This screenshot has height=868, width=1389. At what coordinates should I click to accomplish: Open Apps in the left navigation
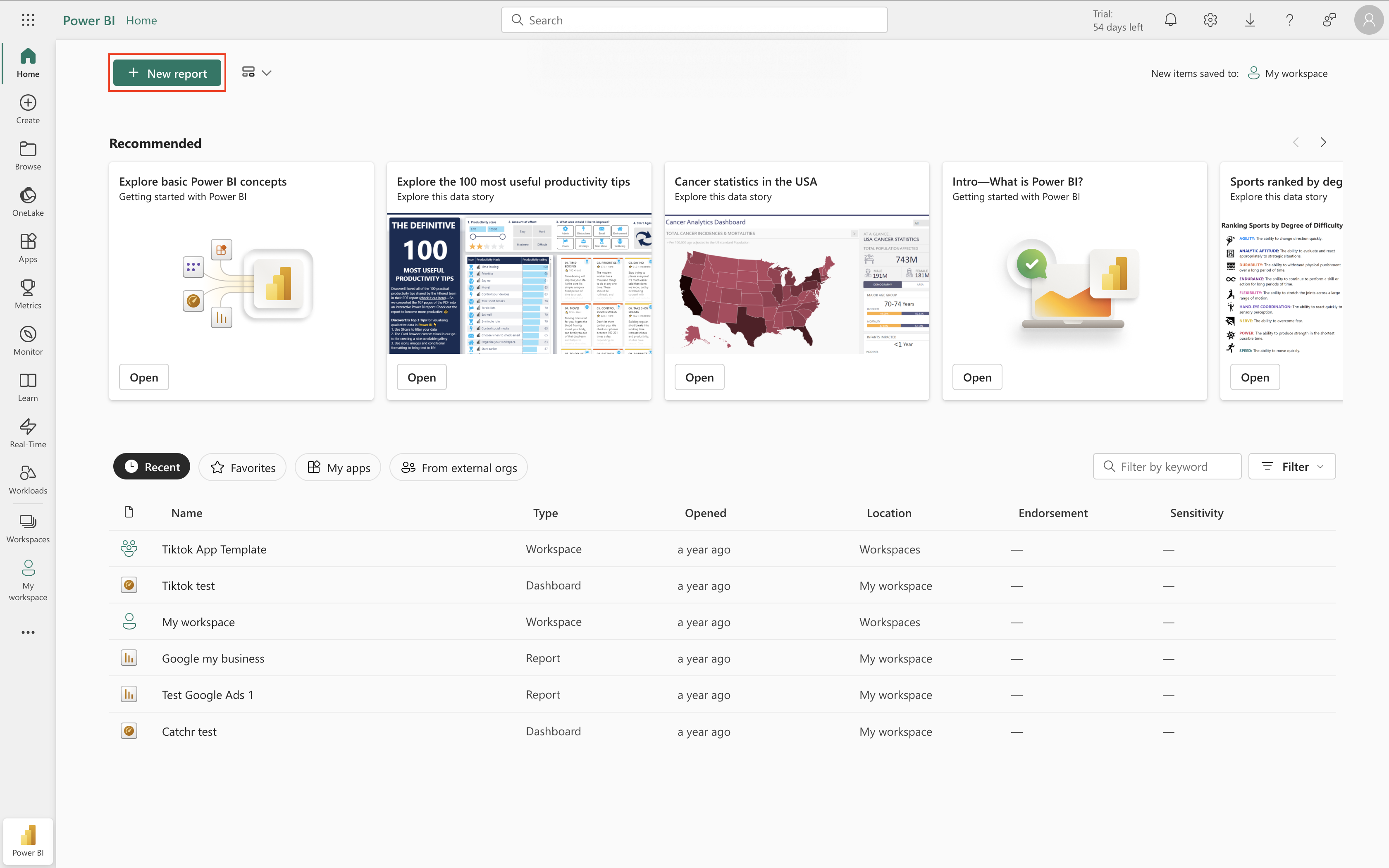28,248
